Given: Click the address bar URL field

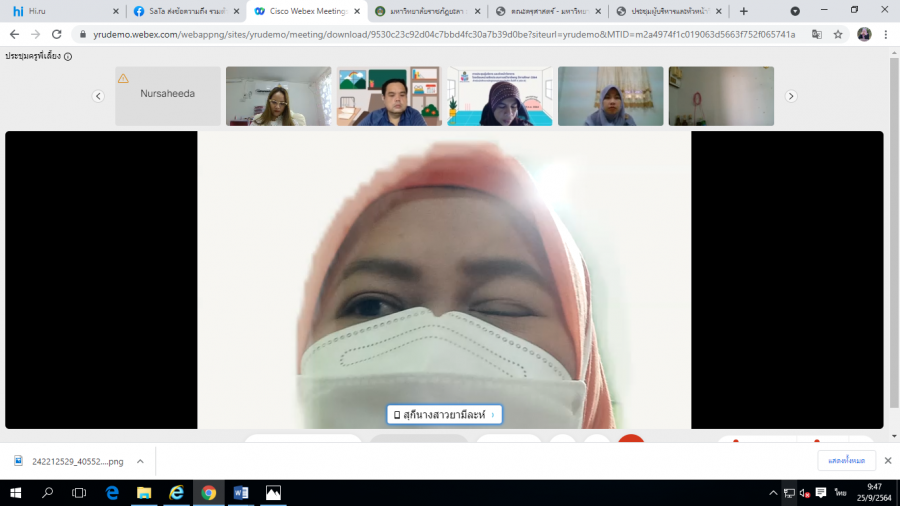Looking at the screenshot, I should pyautogui.click(x=440, y=34).
